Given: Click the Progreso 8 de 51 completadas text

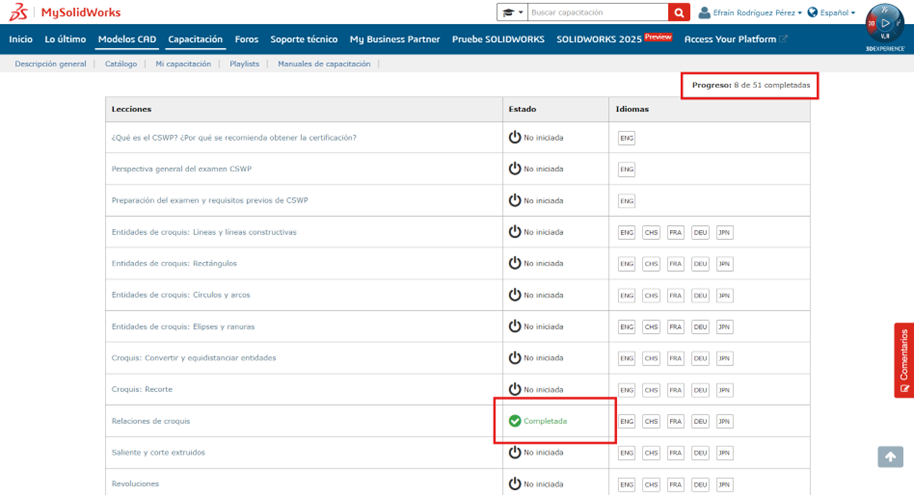Looking at the screenshot, I should click(751, 85).
